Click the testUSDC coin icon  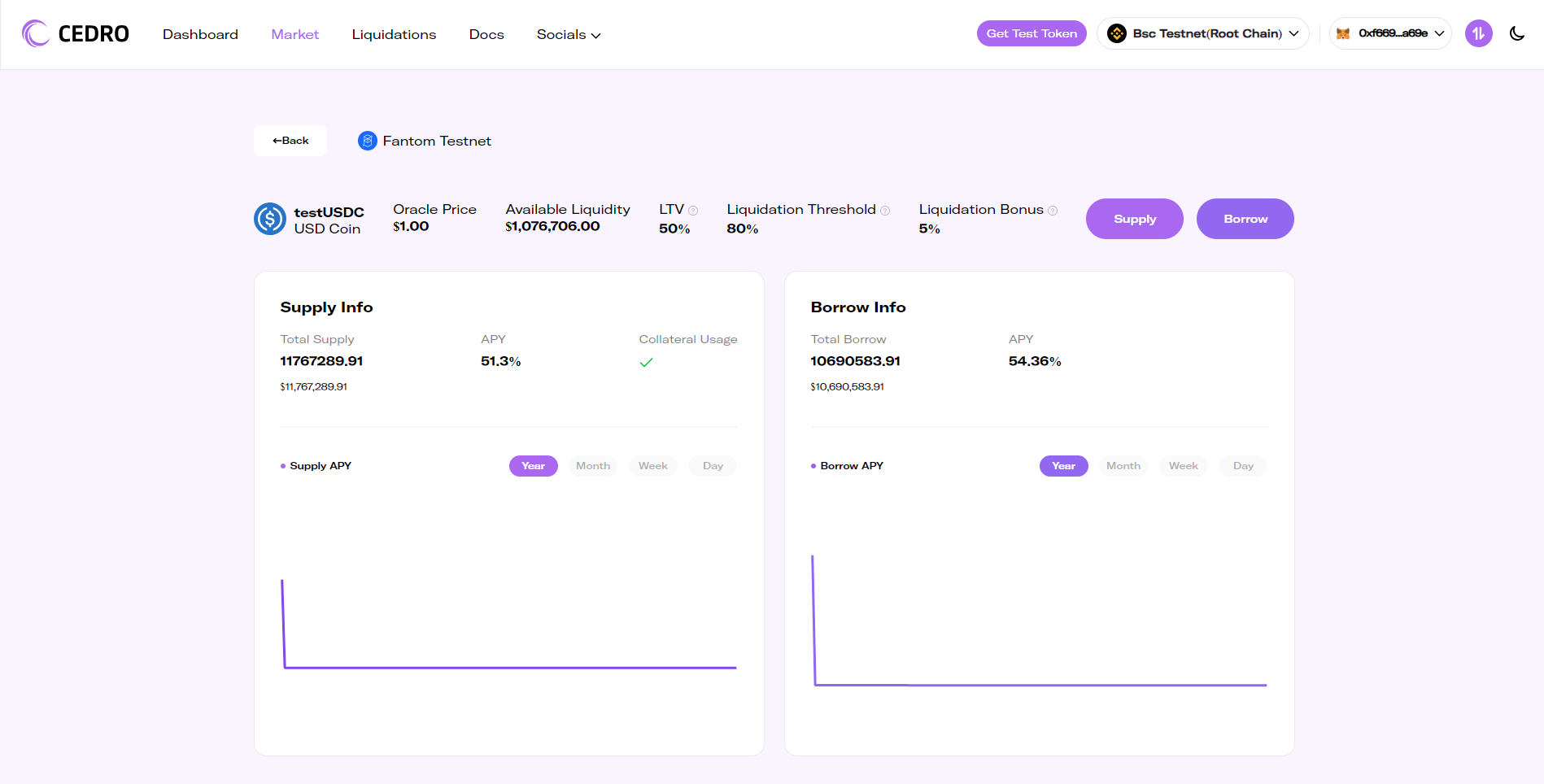click(x=270, y=219)
